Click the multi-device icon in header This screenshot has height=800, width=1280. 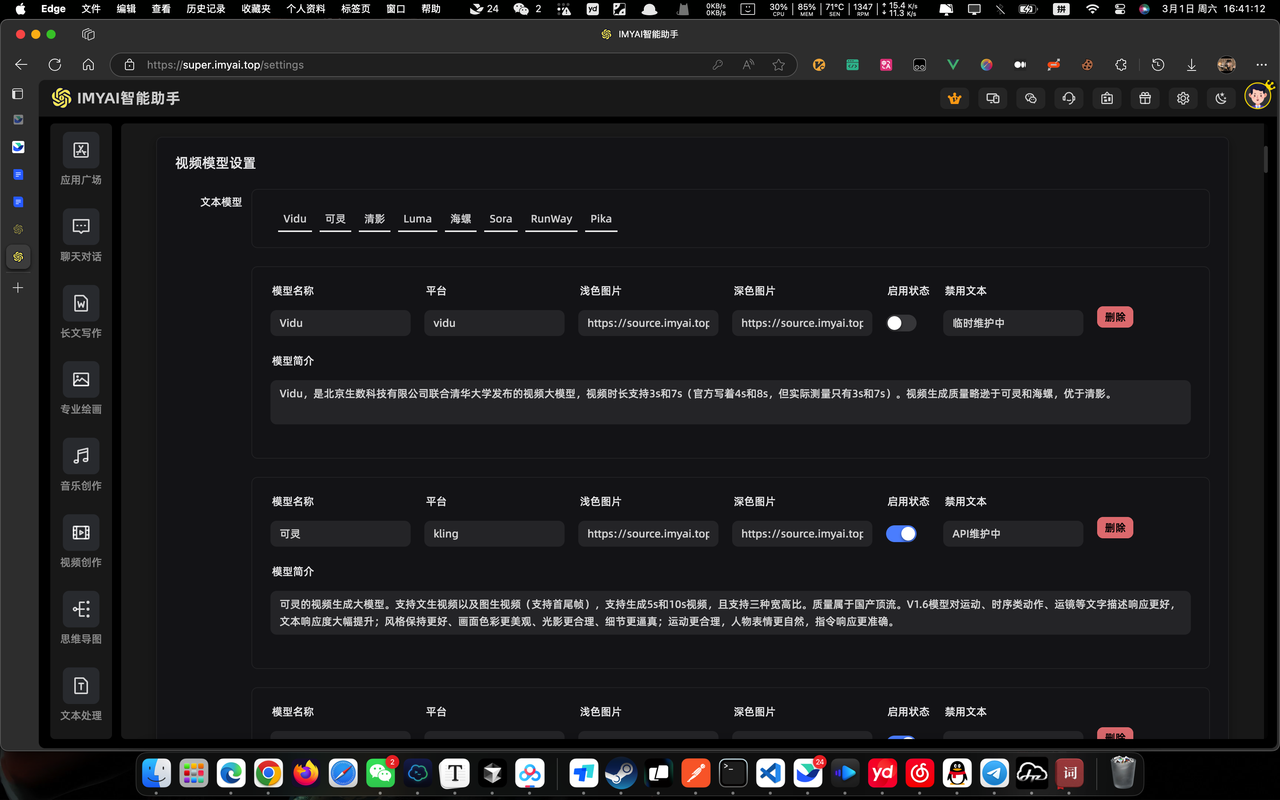(x=993, y=98)
